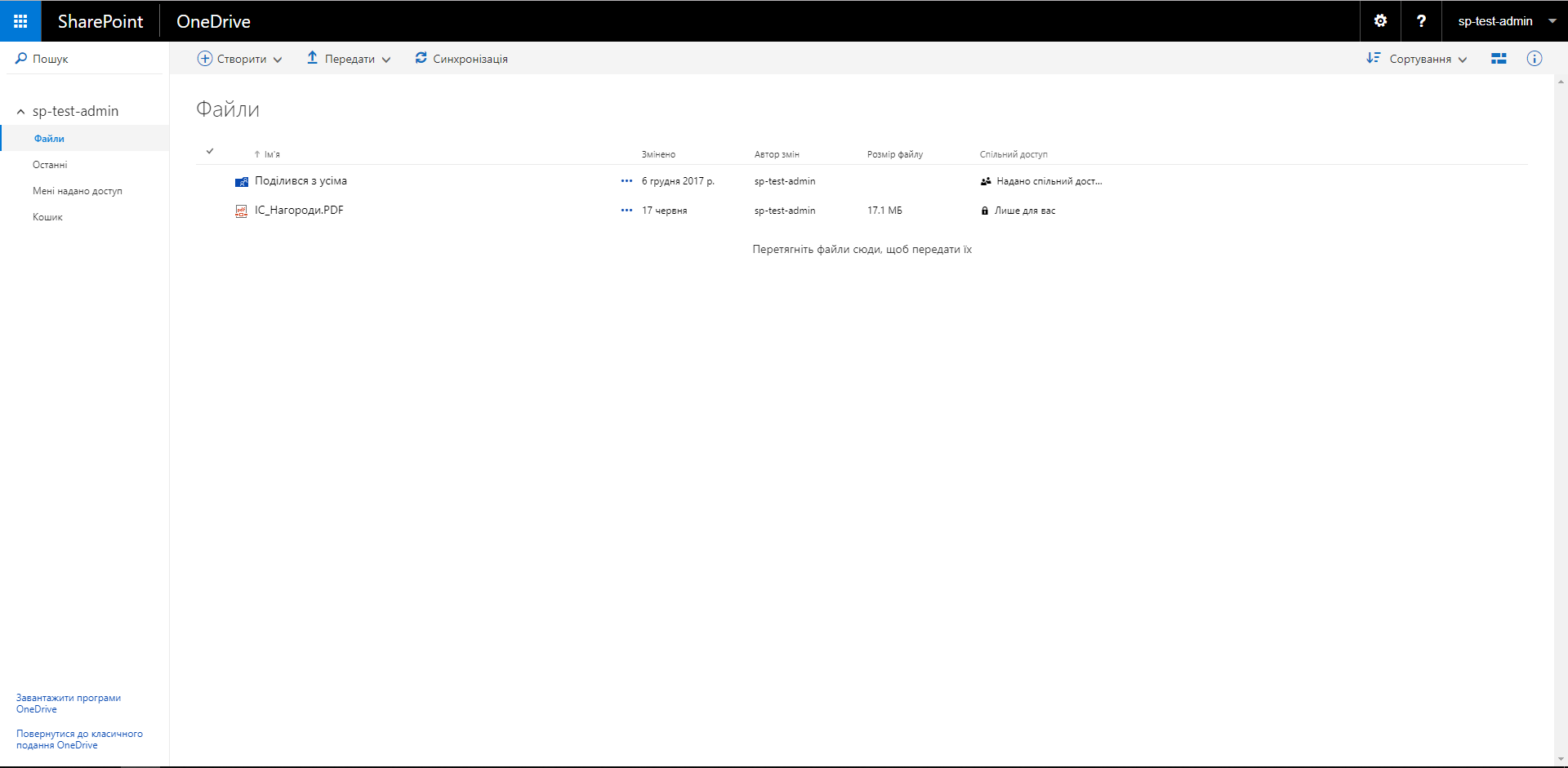This screenshot has width=1568, height=768.
Task: Click the Синхронізація sync icon
Action: [x=421, y=58]
